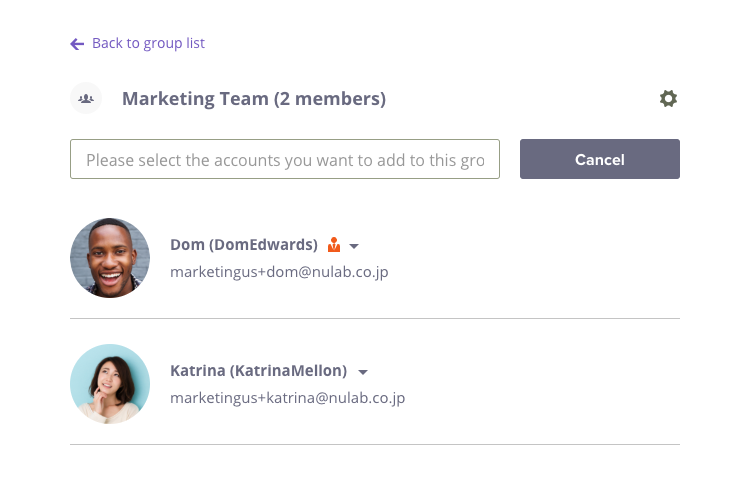The image size is (741, 477).
Task: Open Katrina's profile photo
Action: click(x=110, y=384)
